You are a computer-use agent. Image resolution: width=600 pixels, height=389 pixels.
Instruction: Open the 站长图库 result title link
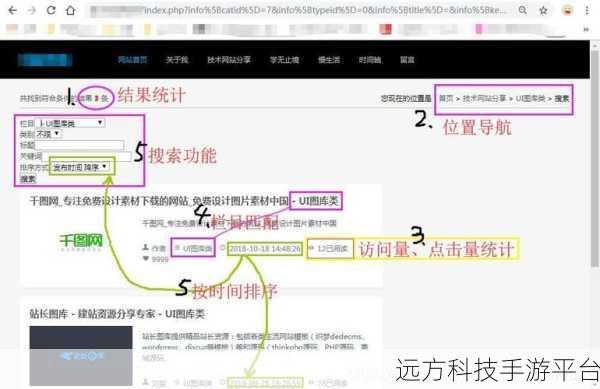[x=117, y=314]
